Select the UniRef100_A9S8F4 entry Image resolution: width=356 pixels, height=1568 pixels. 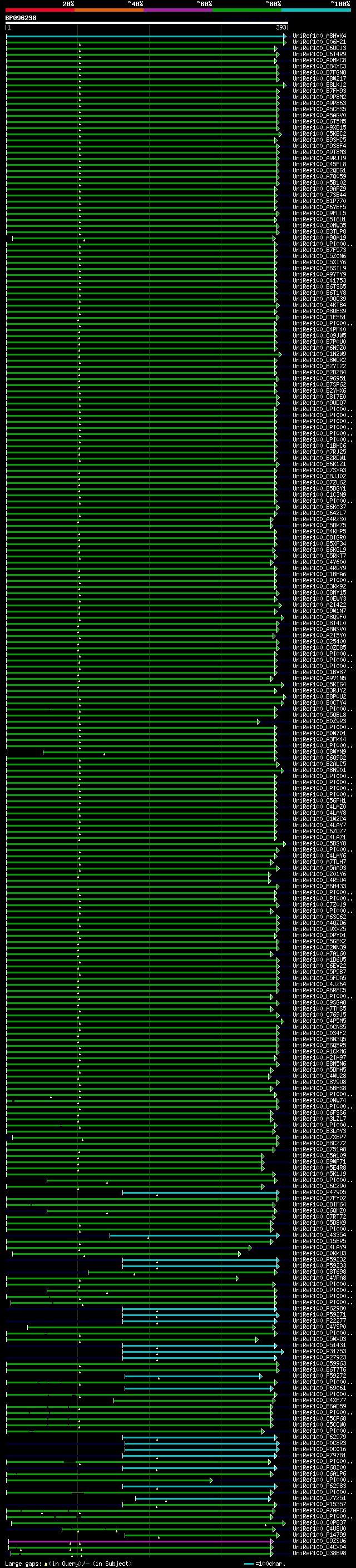tap(319, 146)
